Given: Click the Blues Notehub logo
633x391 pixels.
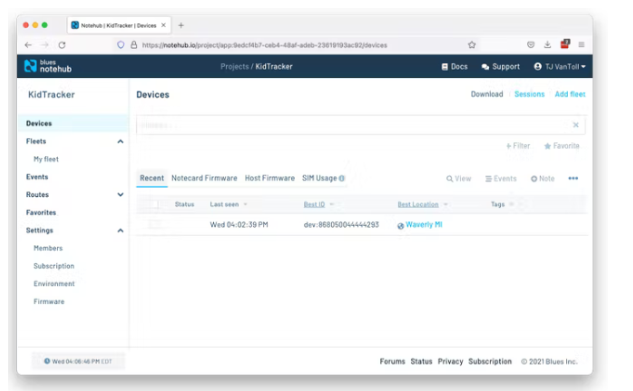Looking at the screenshot, I should tap(48, 66).
